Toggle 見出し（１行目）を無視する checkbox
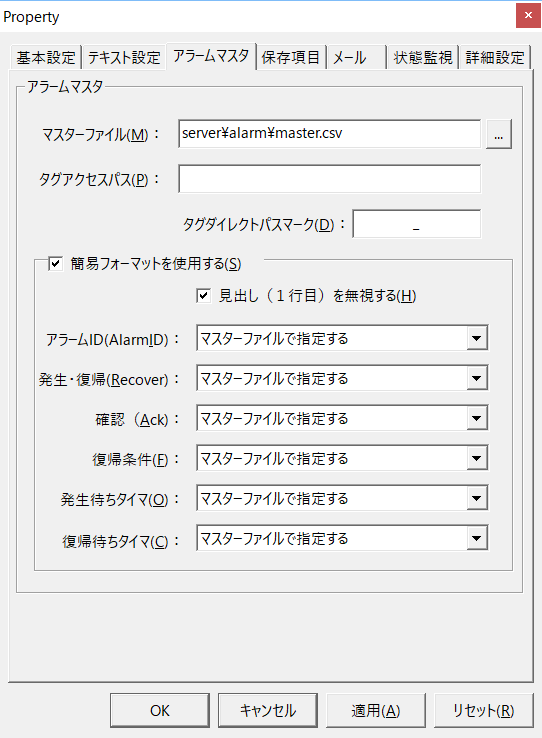 pos(203,296)
